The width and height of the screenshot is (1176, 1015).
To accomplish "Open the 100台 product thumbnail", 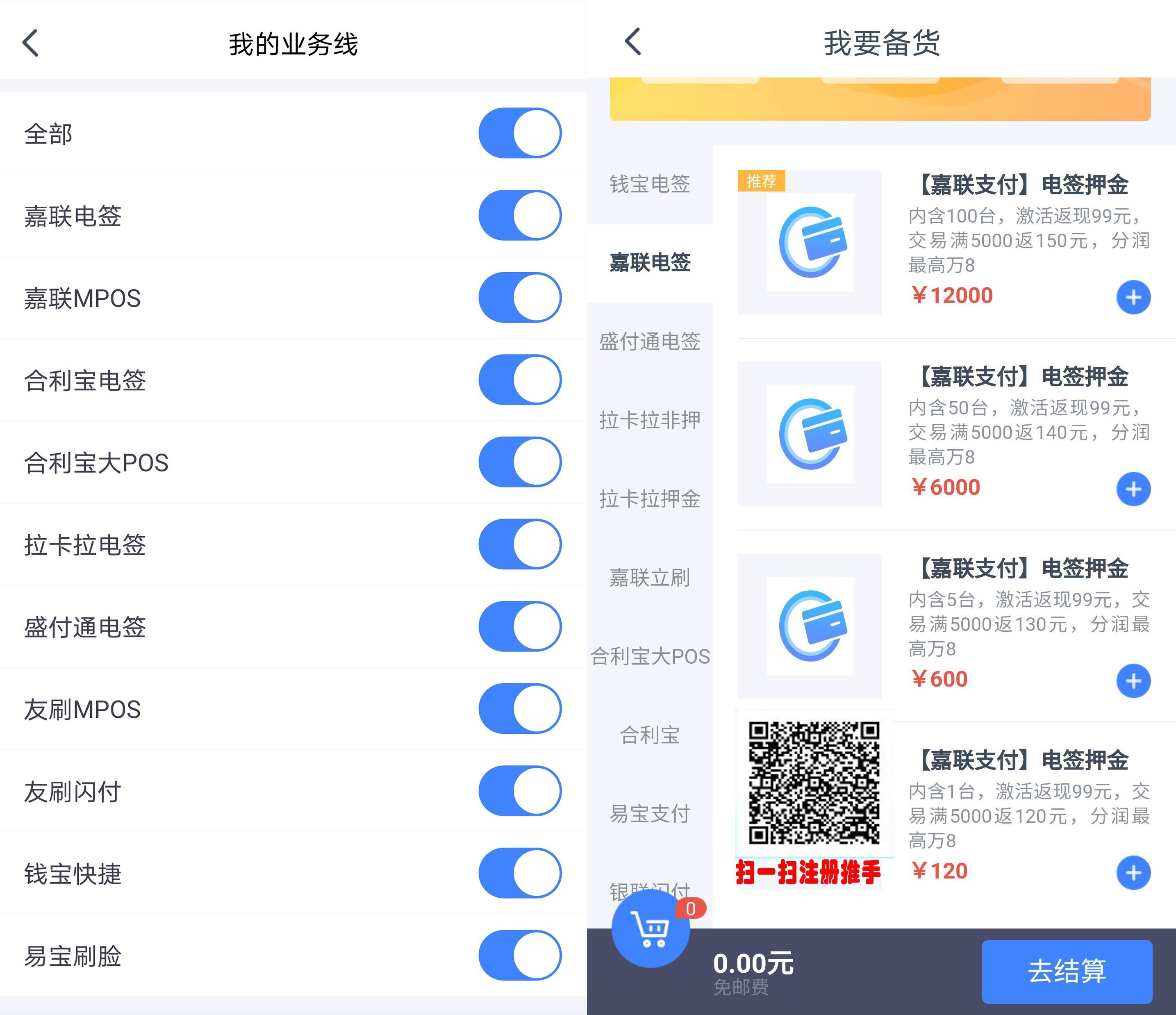I will [810, 242].
